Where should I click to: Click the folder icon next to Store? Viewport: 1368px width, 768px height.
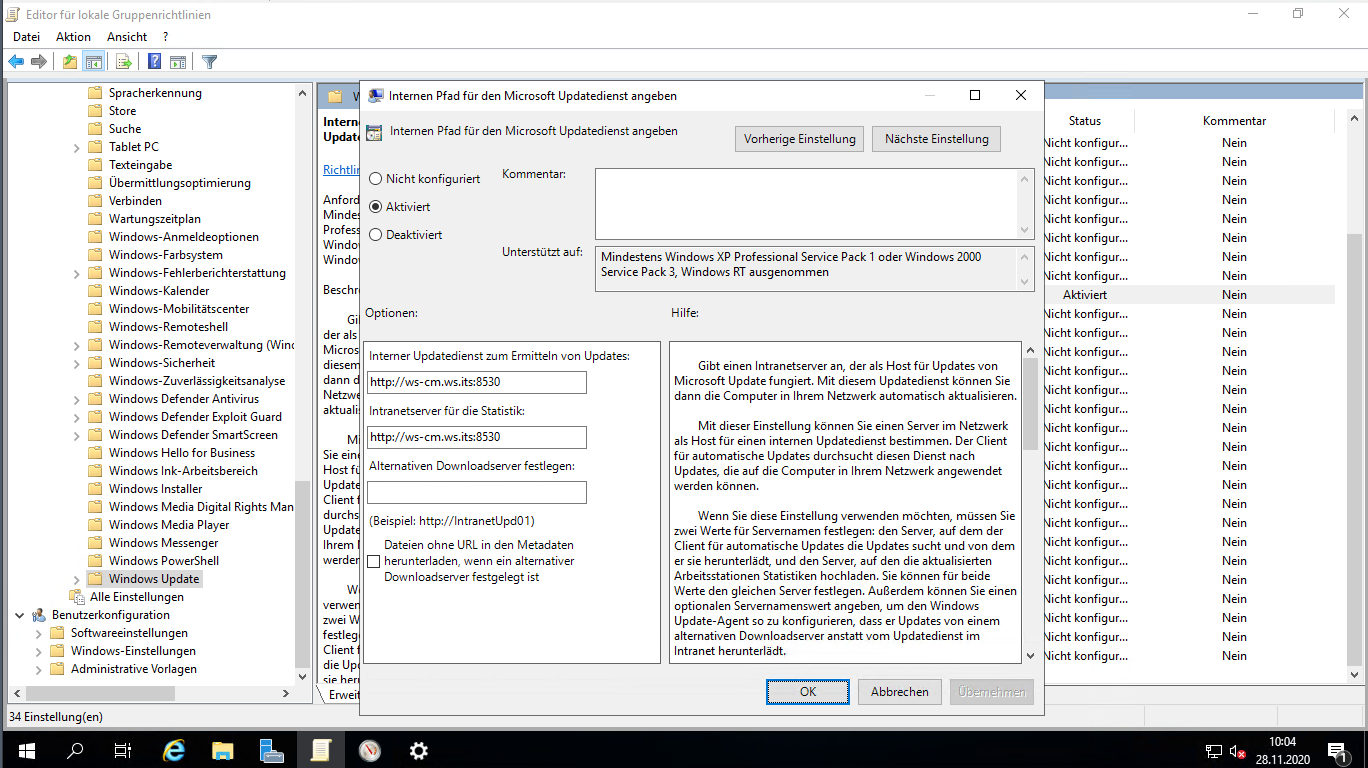pyautogui.click(x=95, y=111)
